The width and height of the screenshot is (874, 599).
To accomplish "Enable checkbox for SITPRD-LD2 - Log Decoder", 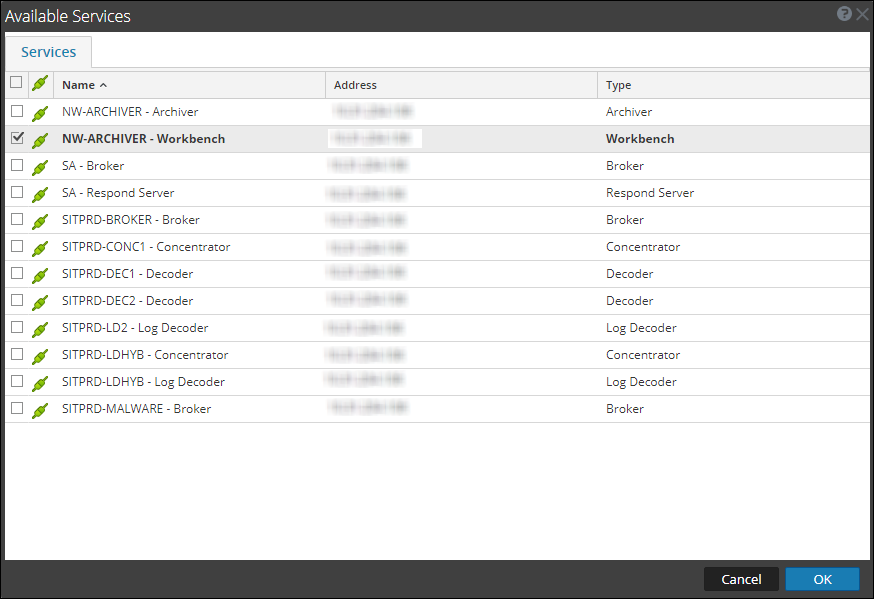I will pyautogui.click(x=17, y=328).
